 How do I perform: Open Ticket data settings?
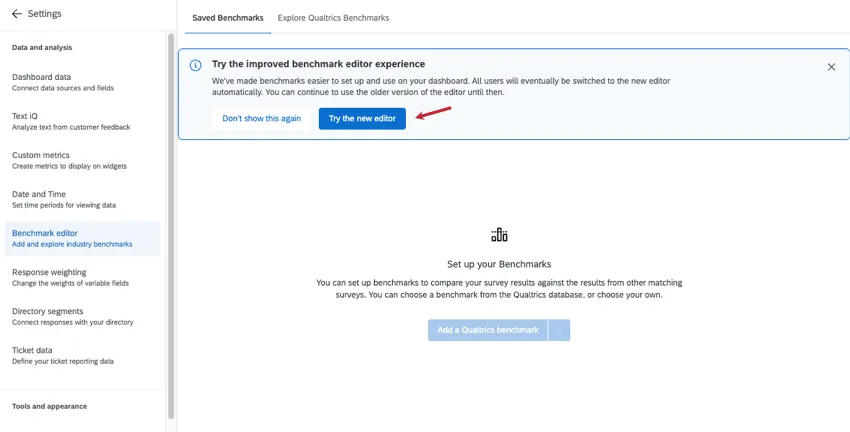point(82,356)
